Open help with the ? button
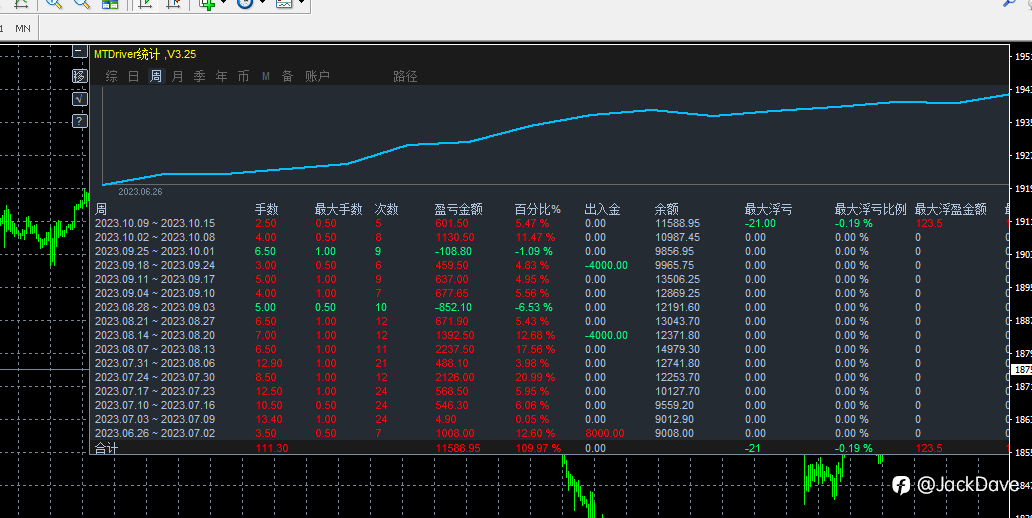This screenshot has width=1032, height=518. coord(79,121)
